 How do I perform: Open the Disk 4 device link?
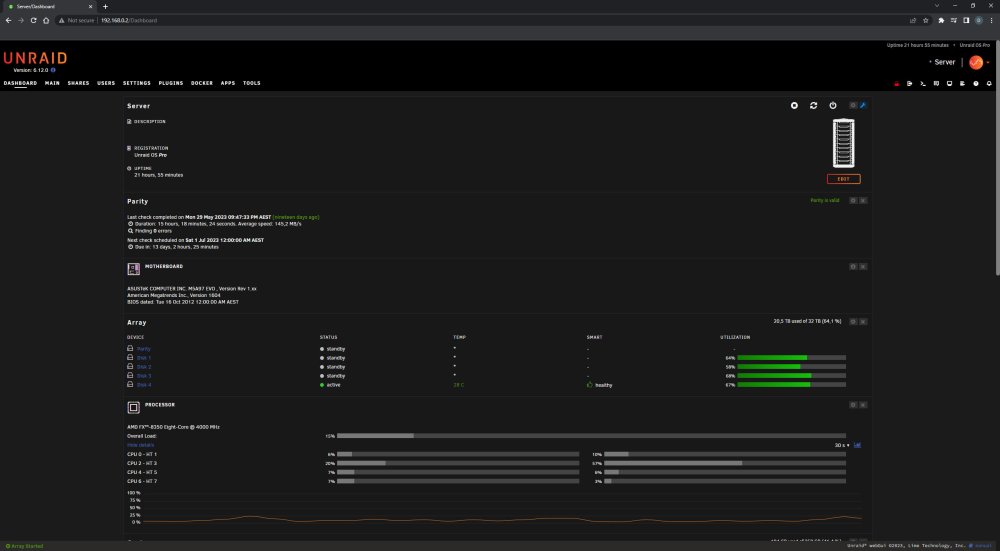(x=143, y=385)
